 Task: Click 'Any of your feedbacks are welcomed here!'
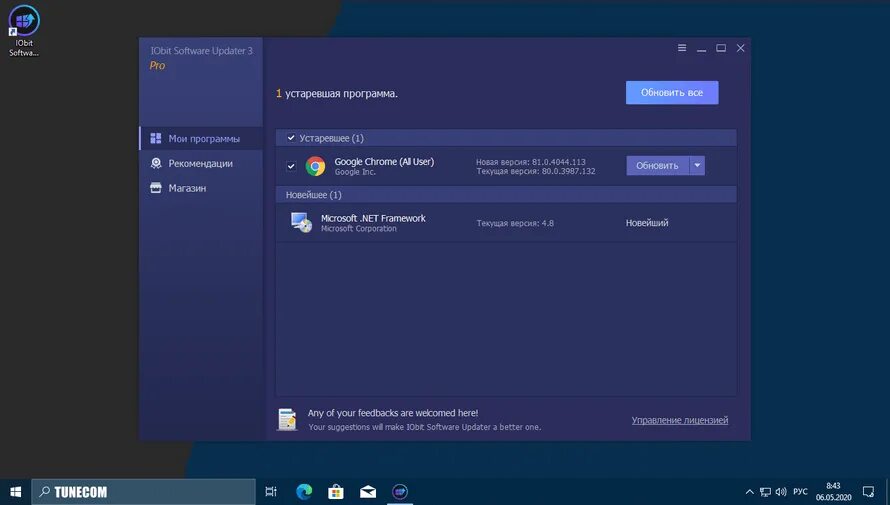coord(393,413)
